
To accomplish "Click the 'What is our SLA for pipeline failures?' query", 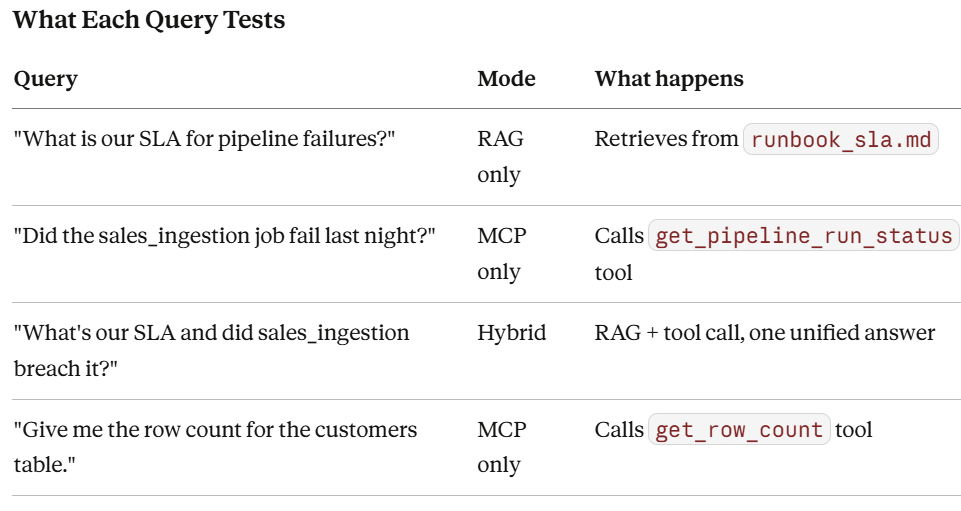I will pyautogui.click(x=204, y=138).
